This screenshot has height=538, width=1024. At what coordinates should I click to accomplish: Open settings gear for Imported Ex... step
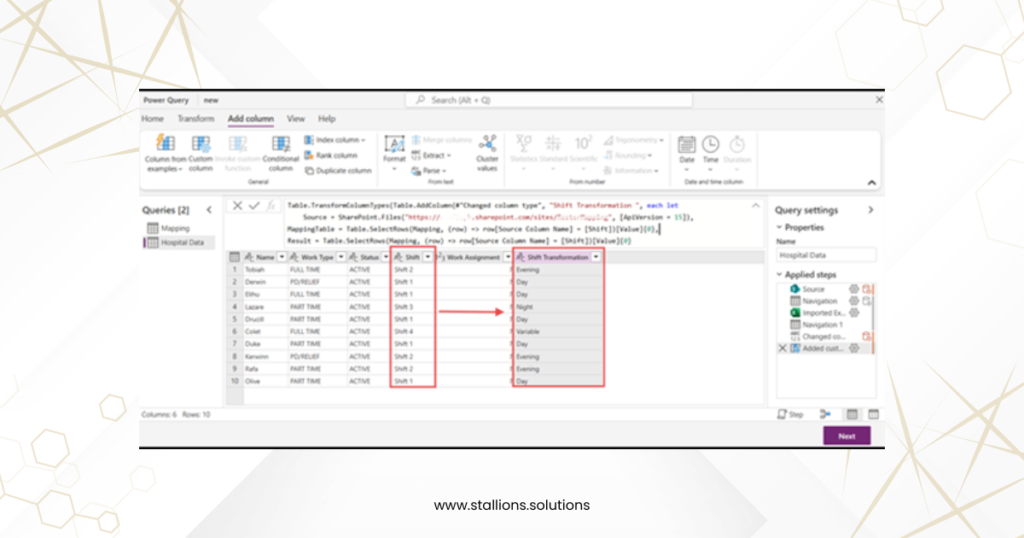pyautogui.click(x=854, y=313)
